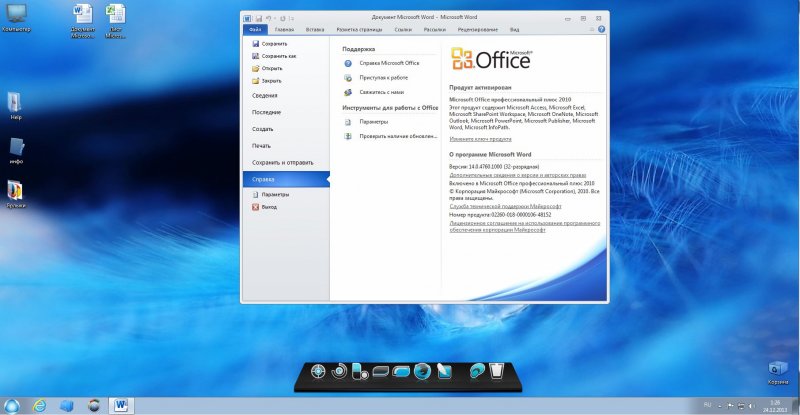Open Дополнительные сведения о версии link
The image size is (800, 415).
(x=517, y=175)
